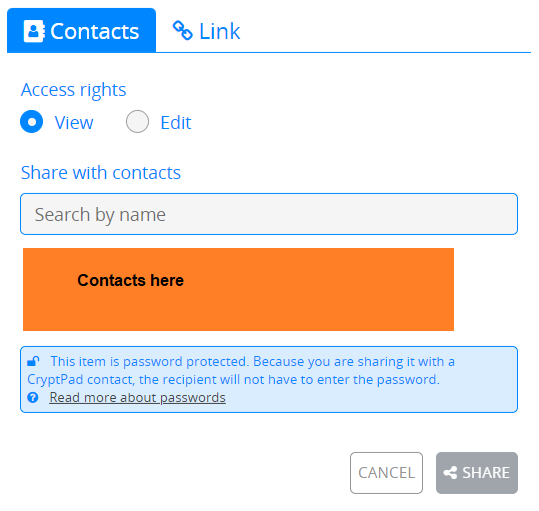Click the orange Contacts here area
The width and height of the screenshot is (539, 511).
coord(238,289)
